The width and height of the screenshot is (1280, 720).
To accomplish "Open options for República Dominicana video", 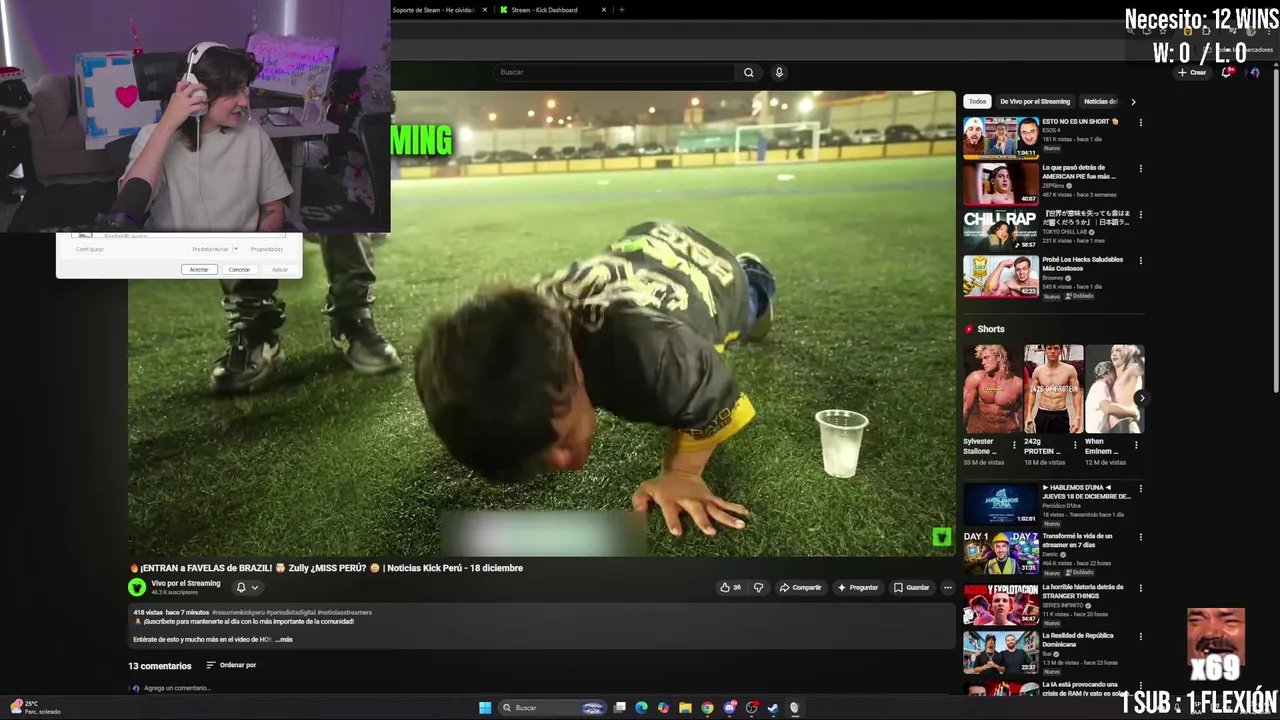I will [1140, 636].
